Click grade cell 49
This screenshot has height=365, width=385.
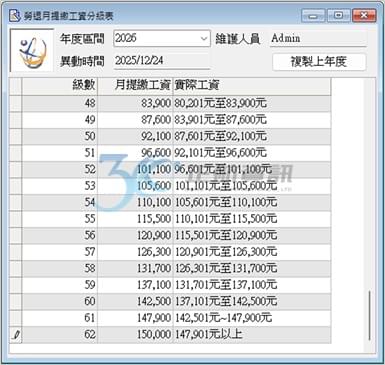coord(60,120)
